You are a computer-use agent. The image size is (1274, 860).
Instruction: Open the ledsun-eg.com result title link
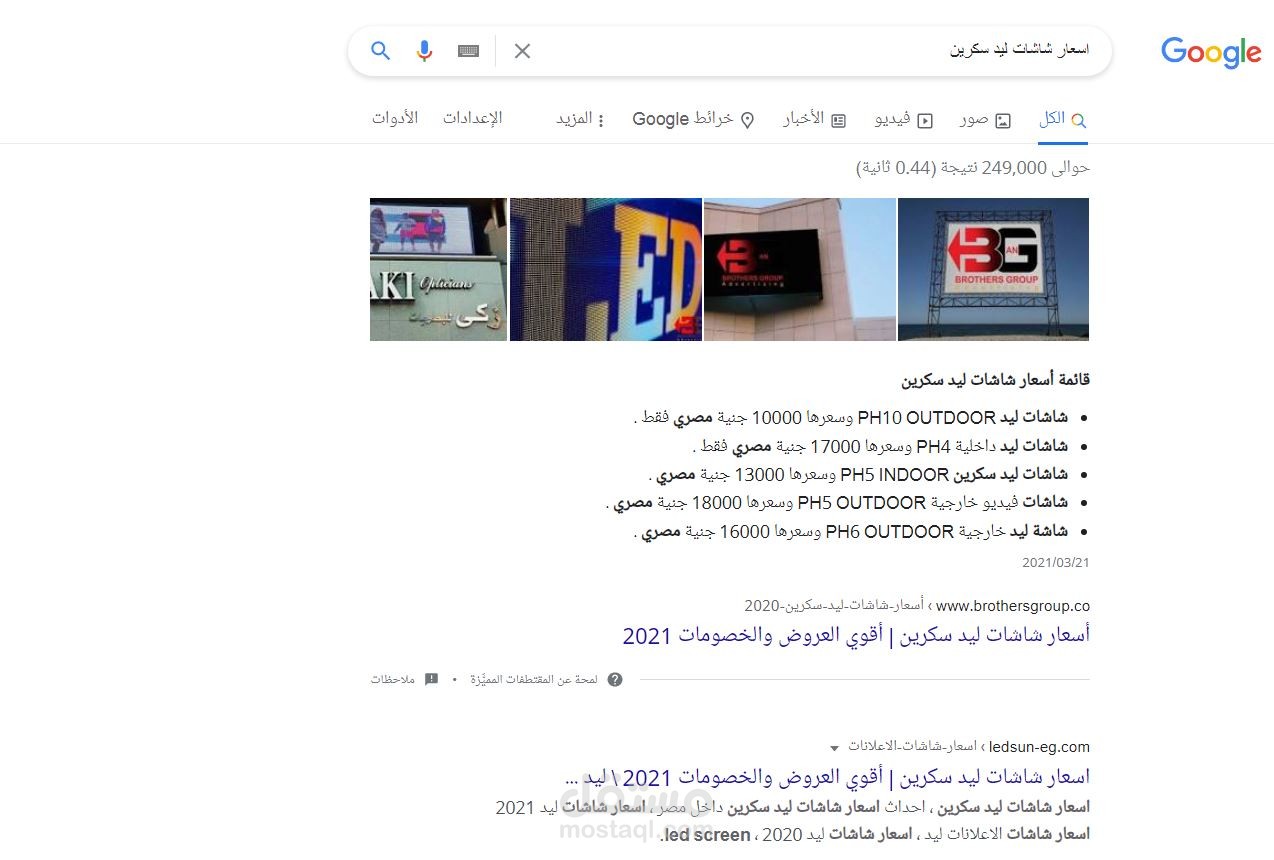coord(827,777)
